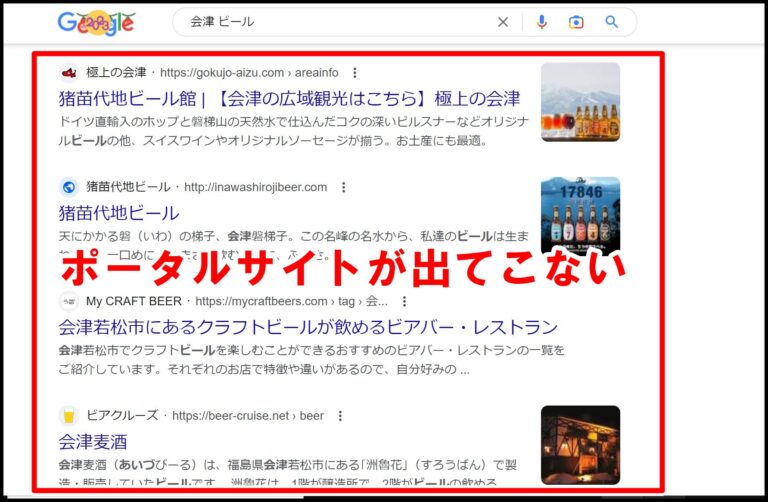Click the URL text https://gokujo-aizu.com › areainfo
This screenshot has width=768, height=502.
pyautogui.click(x=249, y=73)
